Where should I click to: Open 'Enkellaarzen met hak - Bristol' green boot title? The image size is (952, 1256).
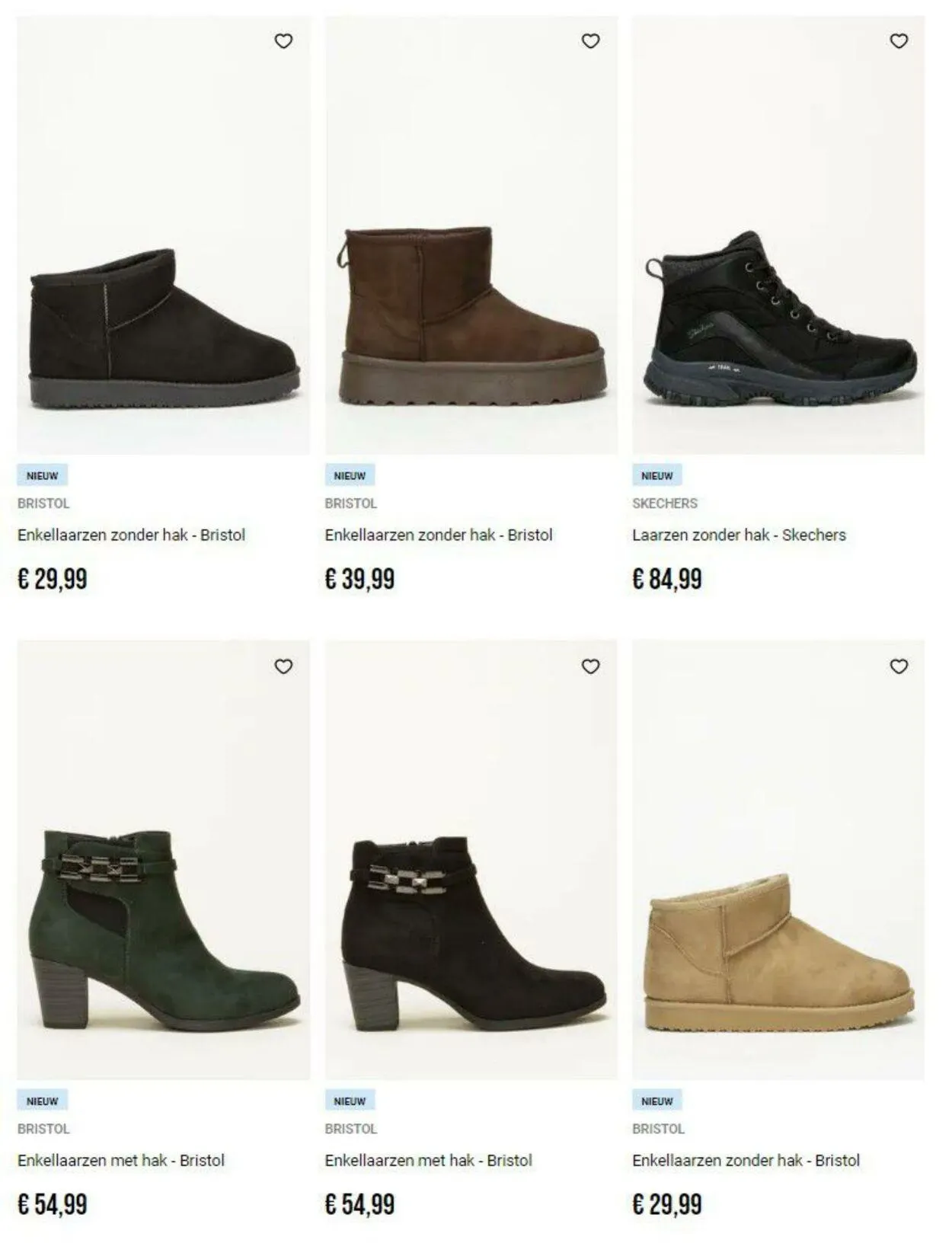[121, 1160]
